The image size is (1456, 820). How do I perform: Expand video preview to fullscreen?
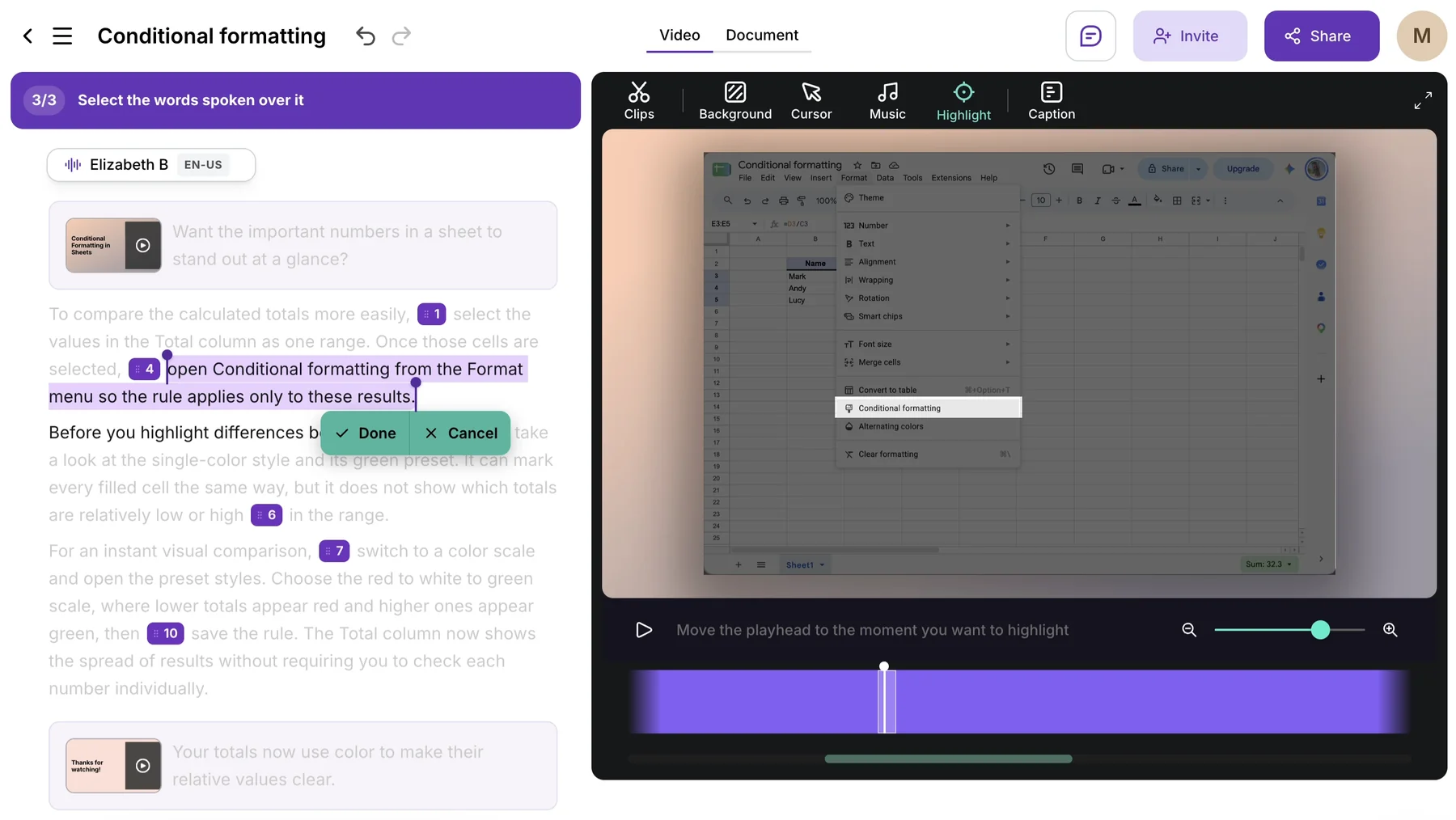click(x=1423, y=100)
